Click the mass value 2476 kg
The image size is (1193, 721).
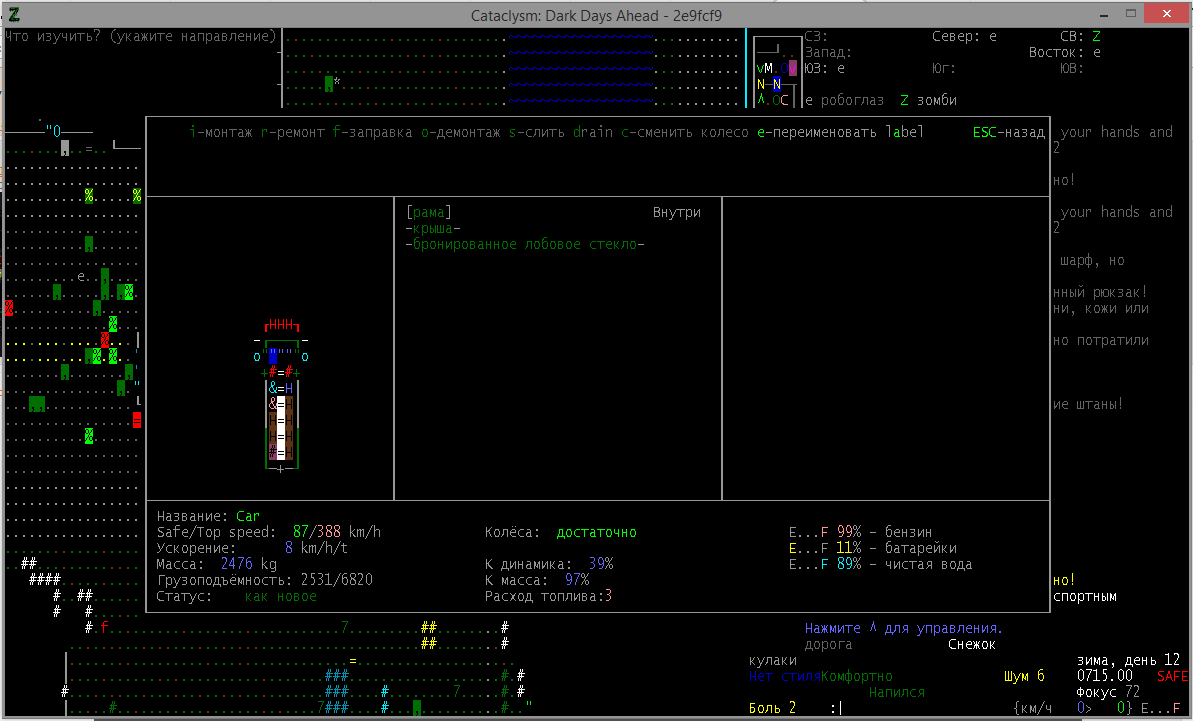[249, 564]
